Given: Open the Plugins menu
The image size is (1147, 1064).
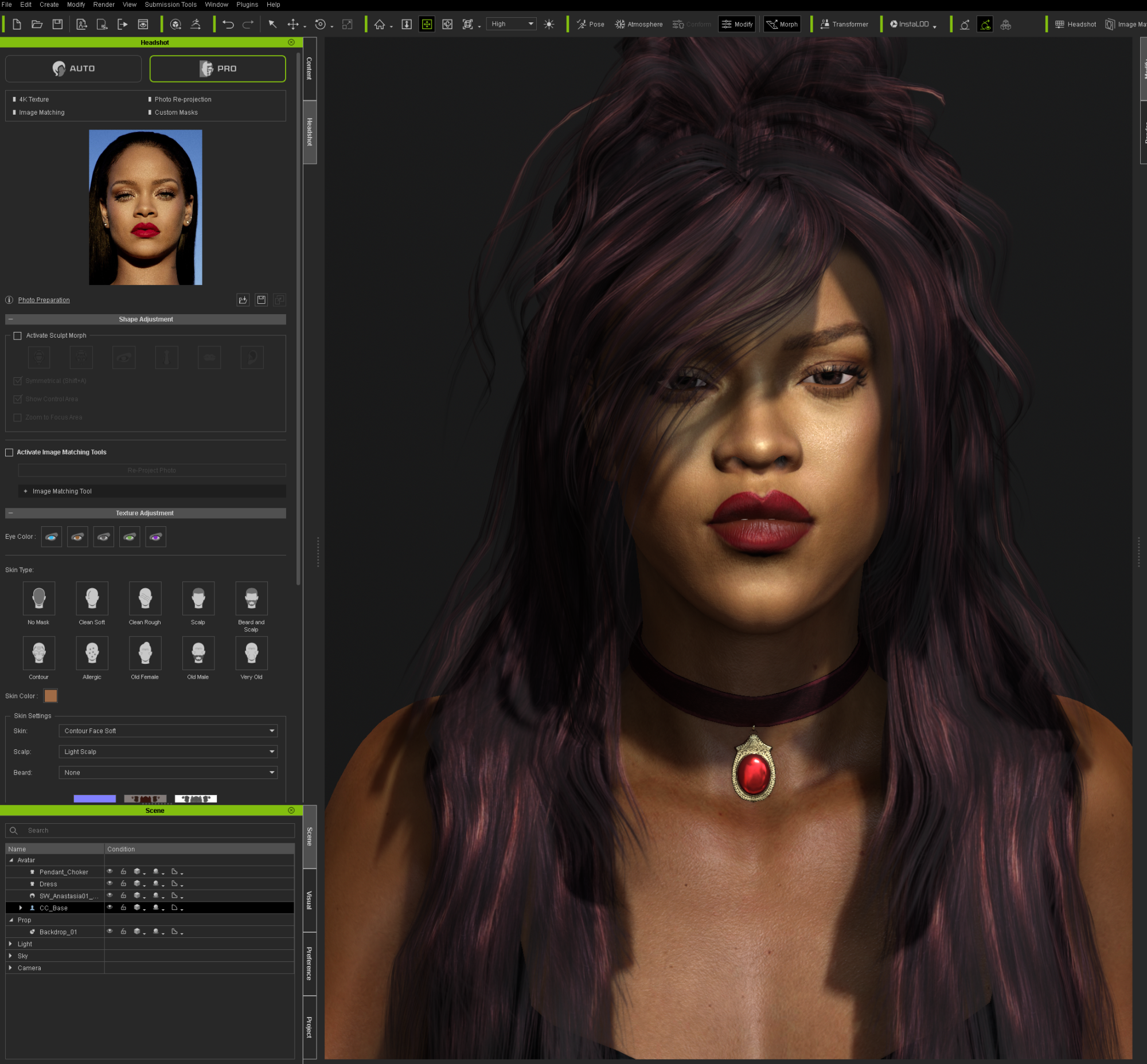Looking at the screenshot, I should (247, 5).
